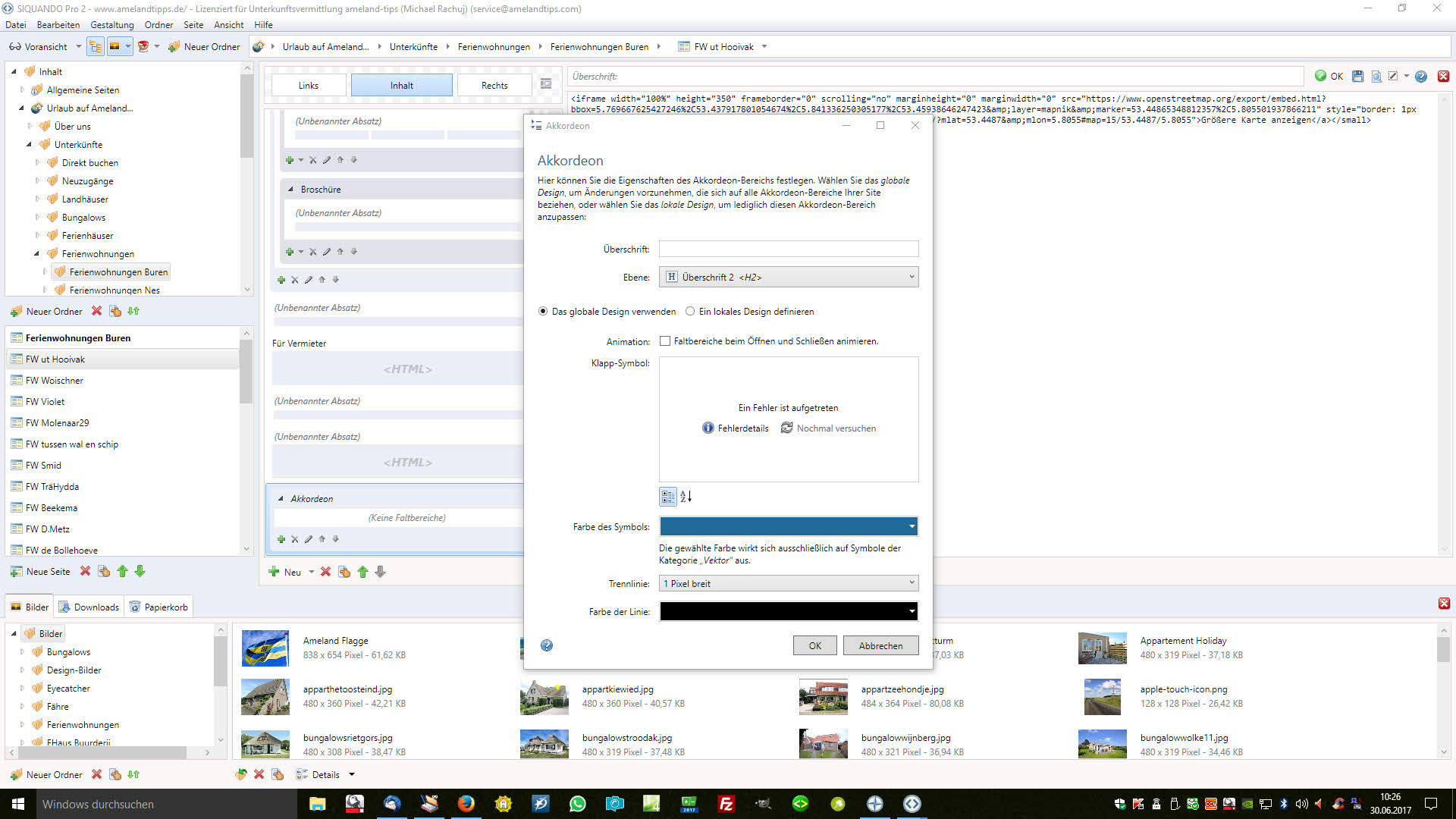
Task: Select 'Das globale Design verwenden' radio button
Action: (x=543, y=312)
